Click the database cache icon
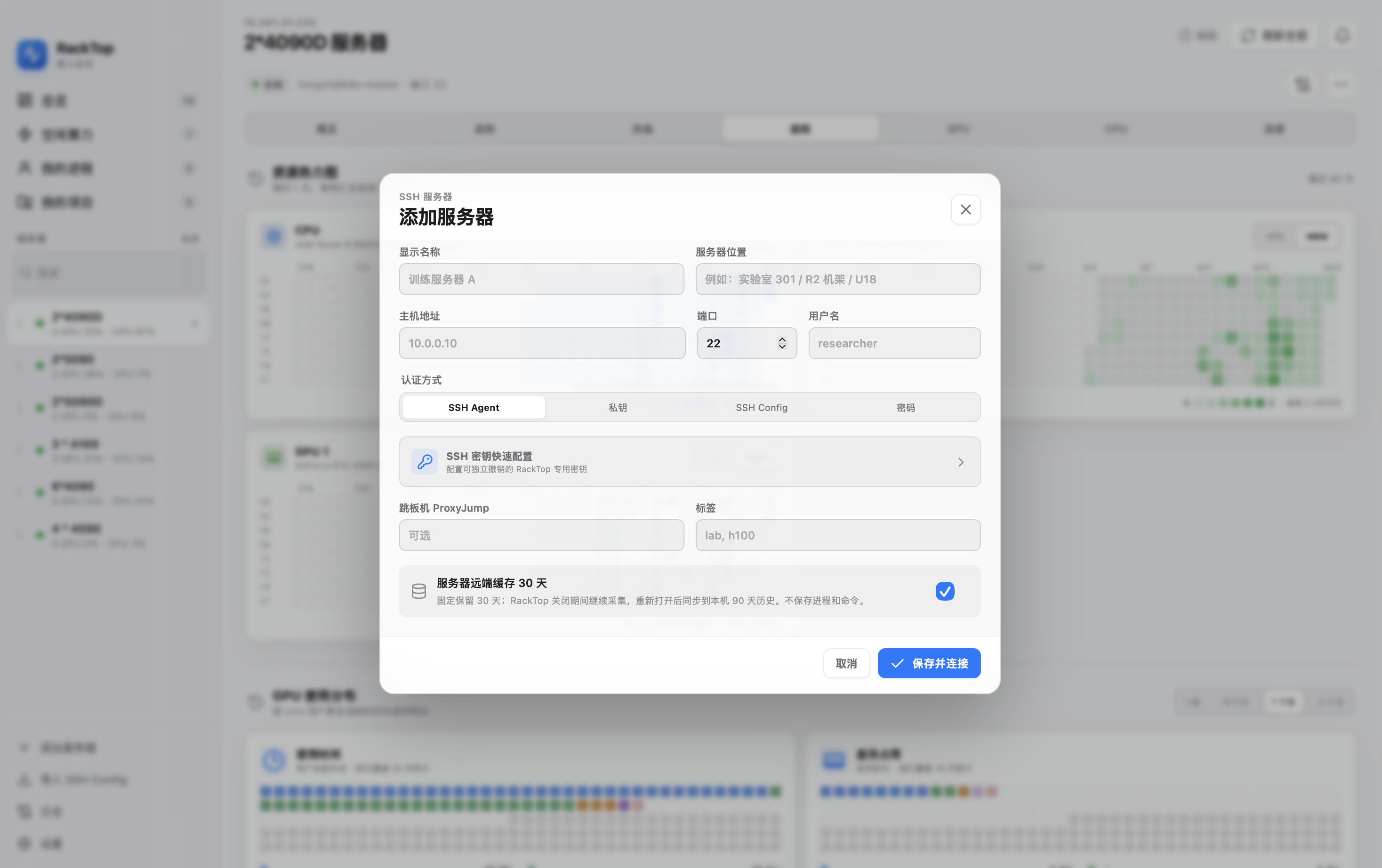Image resolution: width=1382 pixels, height=868 pixels. (419, 591)
